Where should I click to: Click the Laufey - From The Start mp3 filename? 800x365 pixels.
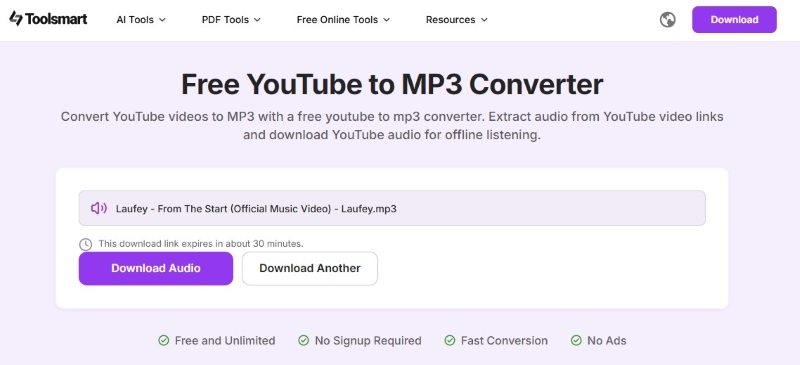(x=256, y=208)
